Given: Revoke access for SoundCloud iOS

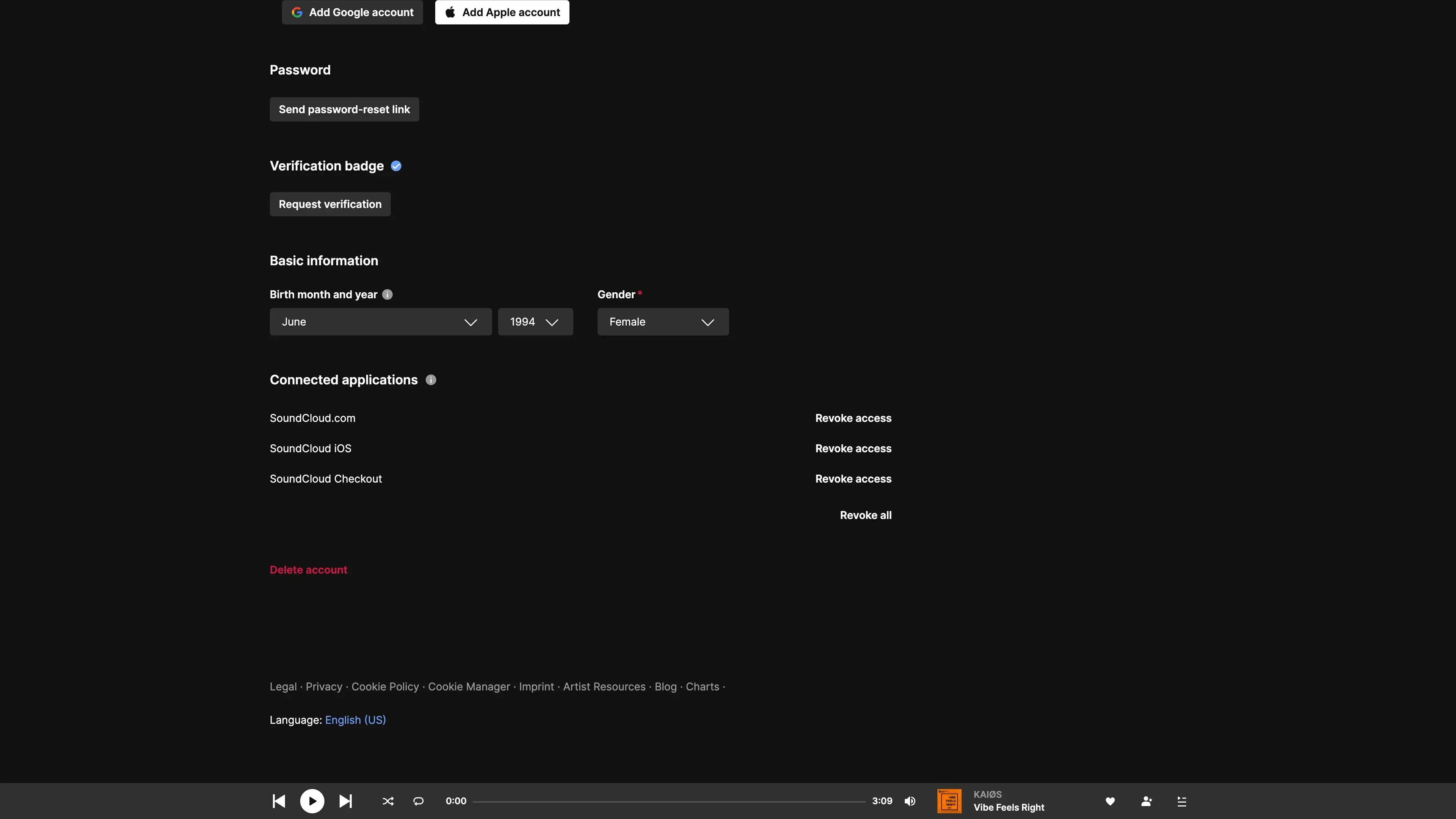Looking at the screenshot, I should click(x=853, y=448).
